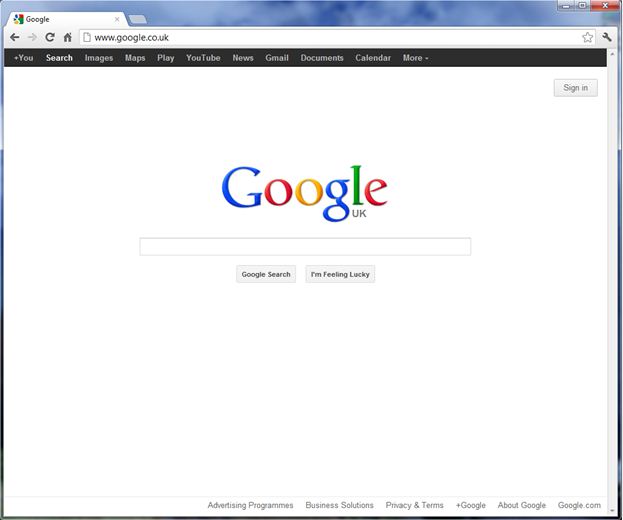The width and height of the screenshot is (623, 520).
Task: Open the Chrome wrench menu
Action: (607, 37)
